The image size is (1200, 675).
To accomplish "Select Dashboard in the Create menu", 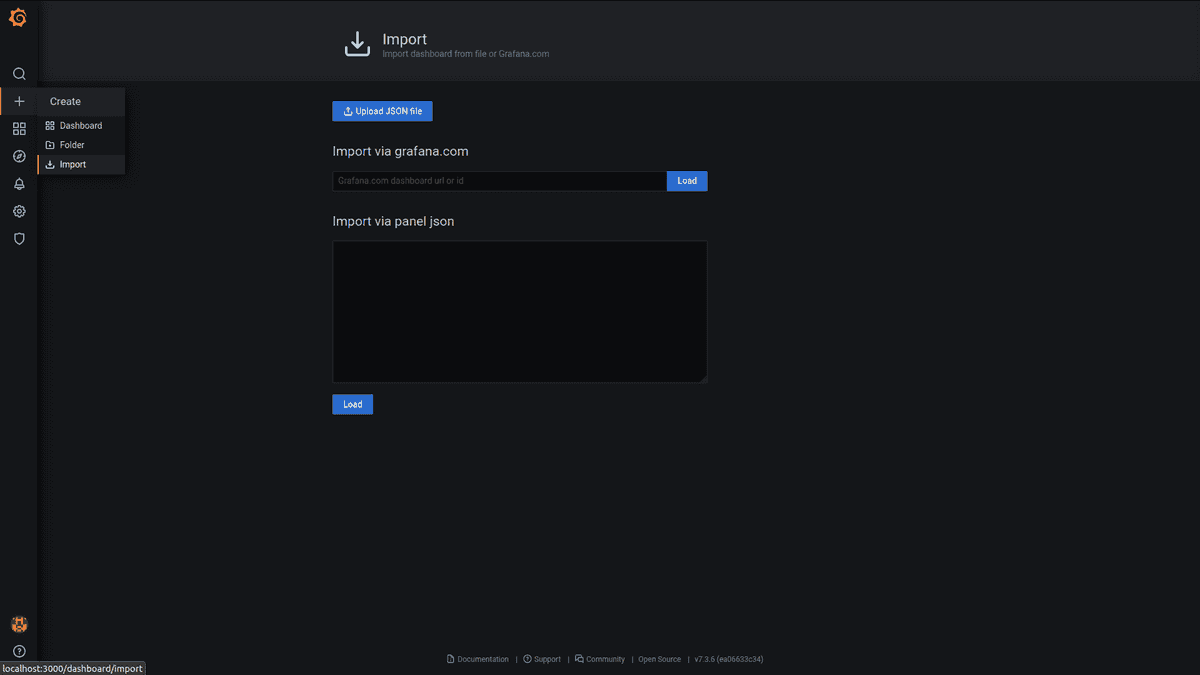I will 81,125.
